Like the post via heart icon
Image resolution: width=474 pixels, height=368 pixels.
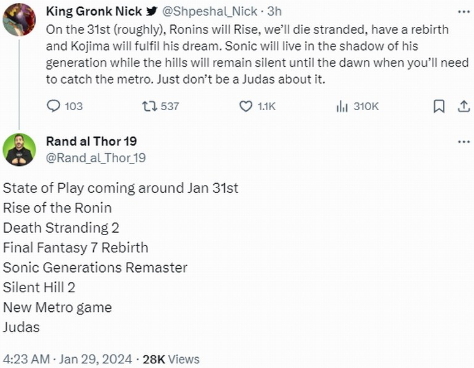246,106
